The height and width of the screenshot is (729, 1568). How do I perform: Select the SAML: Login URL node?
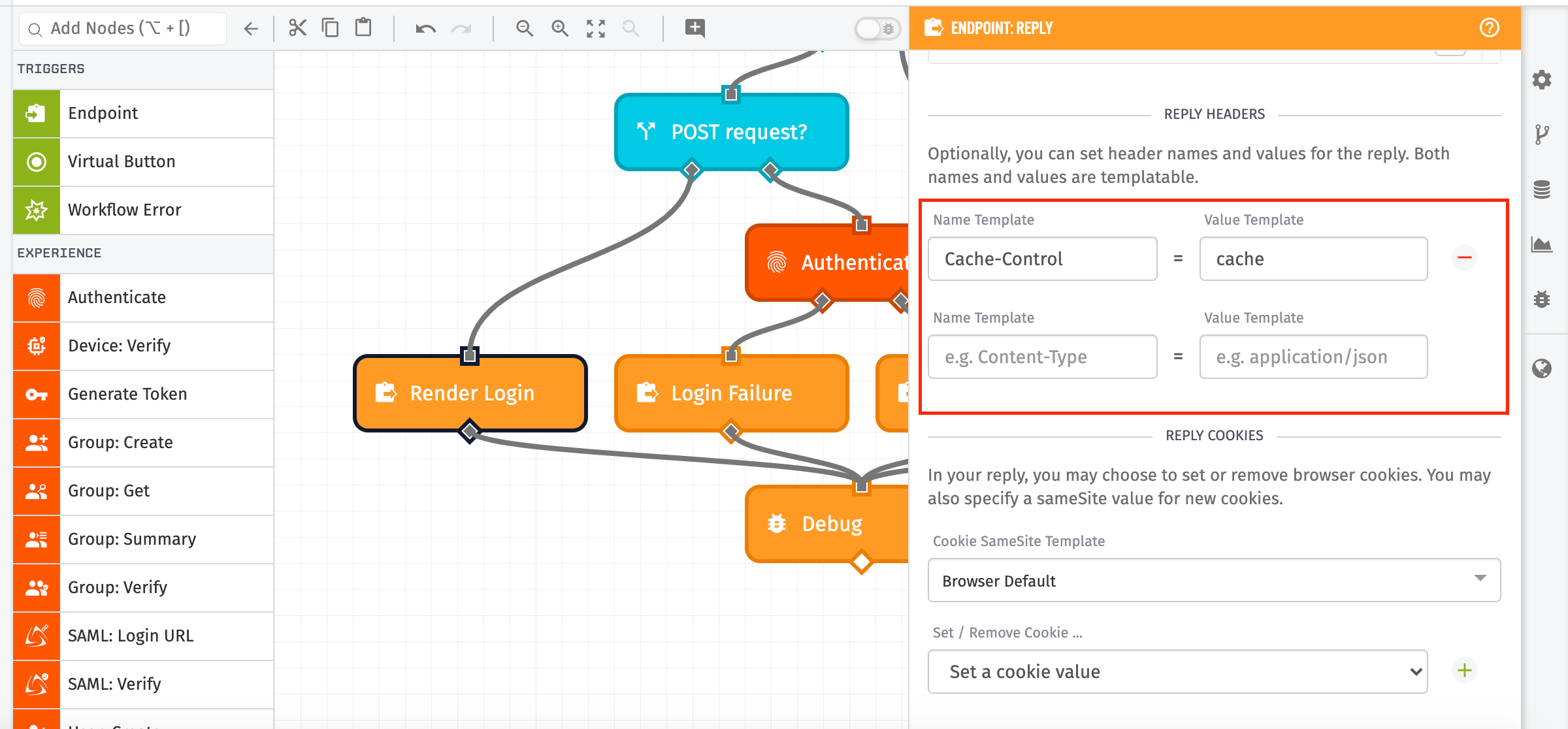143,636
